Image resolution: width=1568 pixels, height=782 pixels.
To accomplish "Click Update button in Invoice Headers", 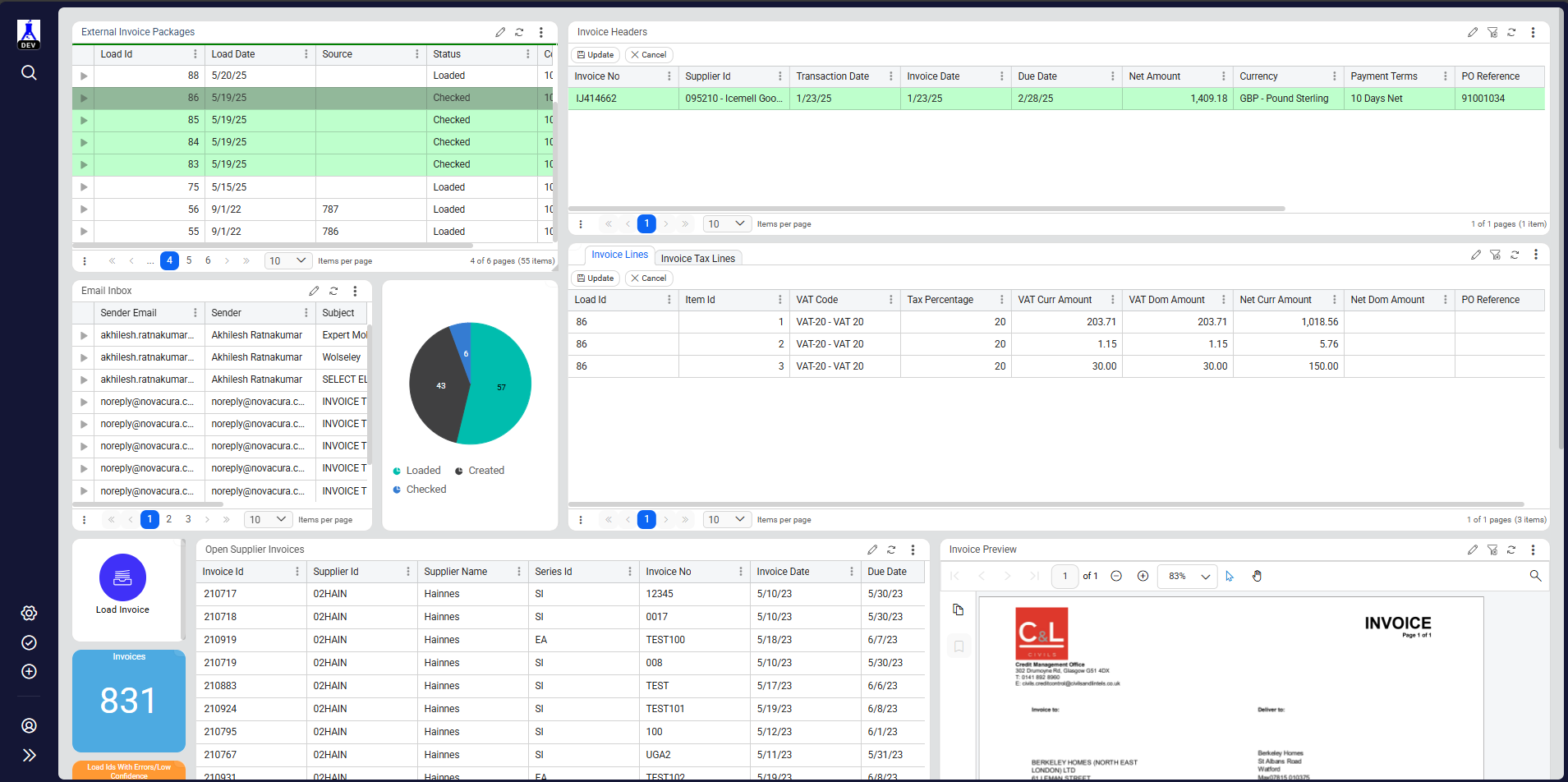I will [x=595, y=55].
